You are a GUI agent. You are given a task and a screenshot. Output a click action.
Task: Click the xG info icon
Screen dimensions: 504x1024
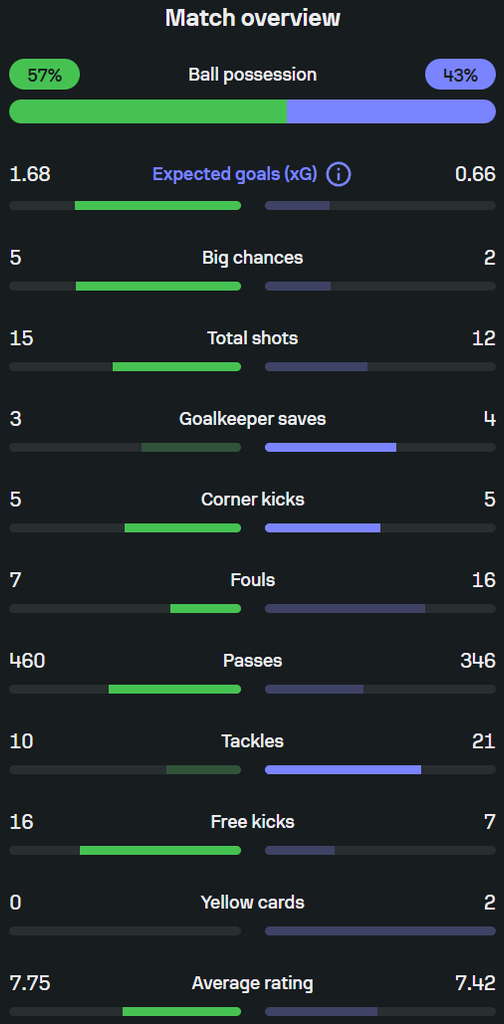[x=339, y=174]
